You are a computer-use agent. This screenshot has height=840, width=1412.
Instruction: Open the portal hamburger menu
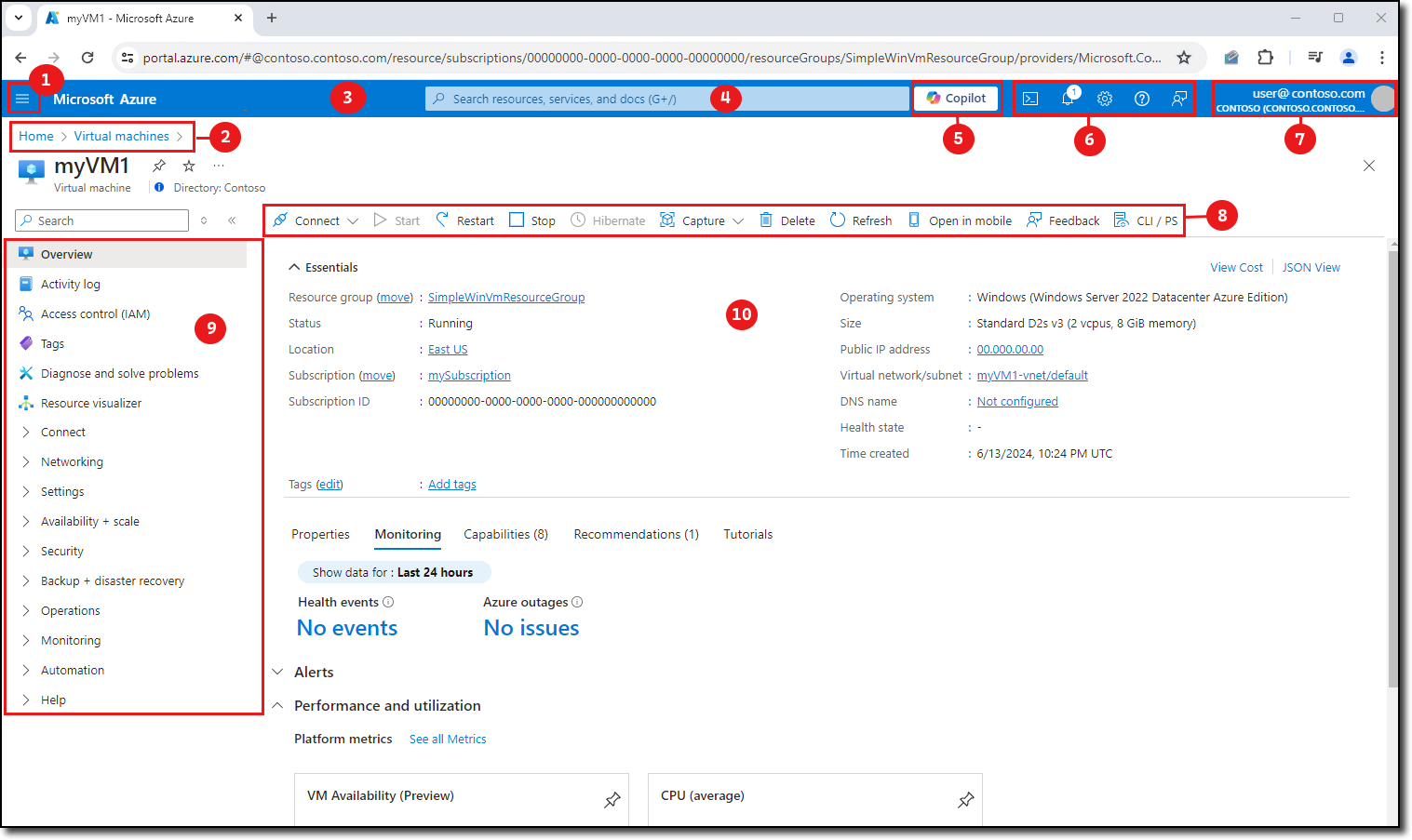23,98
